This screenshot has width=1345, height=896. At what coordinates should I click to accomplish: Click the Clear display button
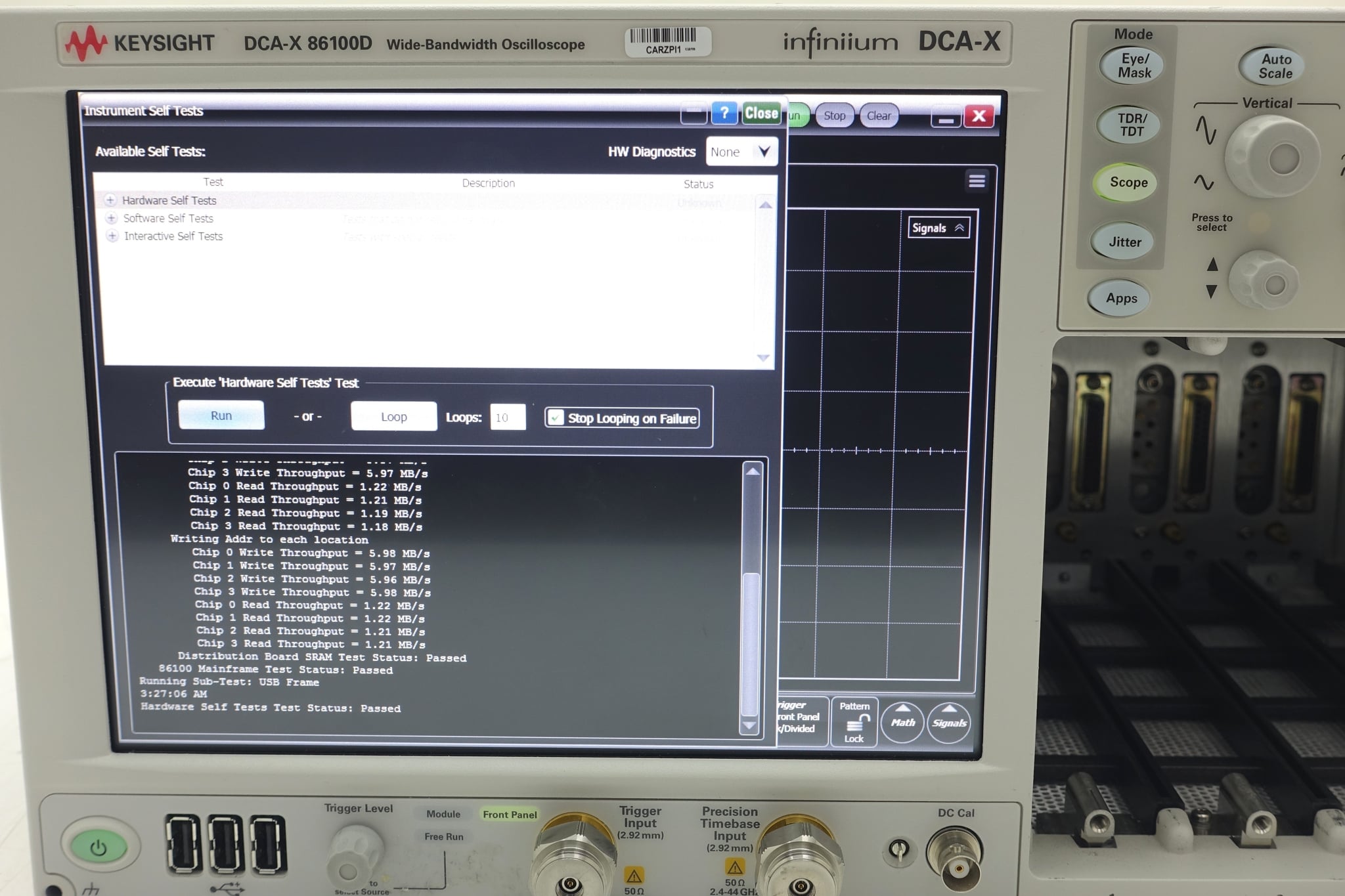click(878, 116)
